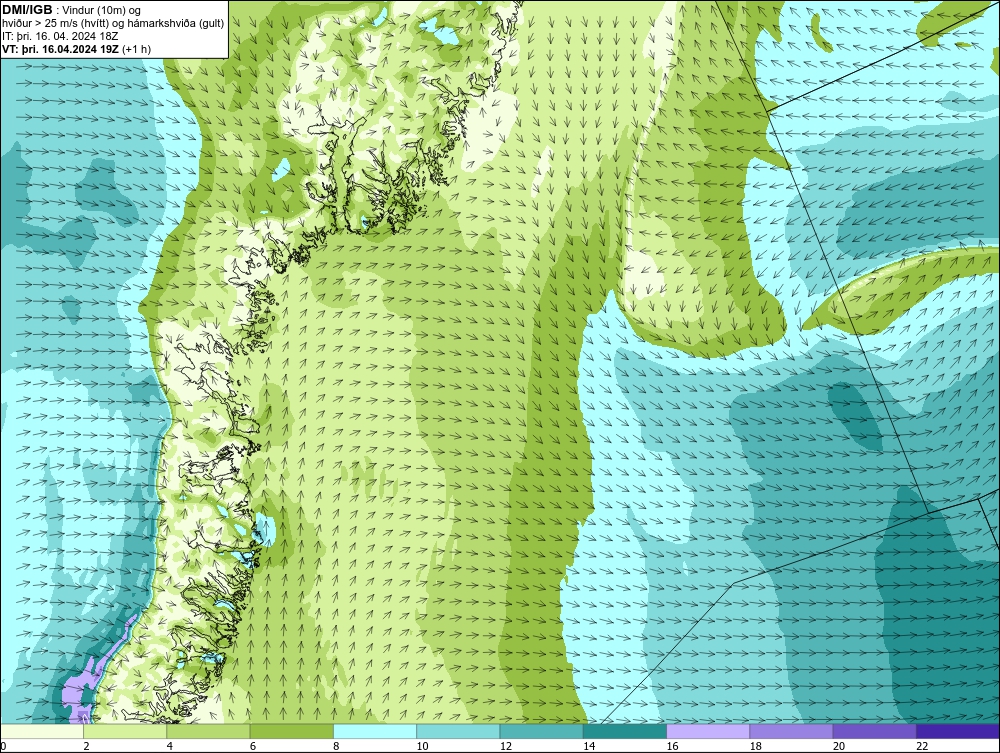The image size is (1000, 753).
Task: Click the 10–12 m/s legend swatch
Action: click(x=458, y=731)
